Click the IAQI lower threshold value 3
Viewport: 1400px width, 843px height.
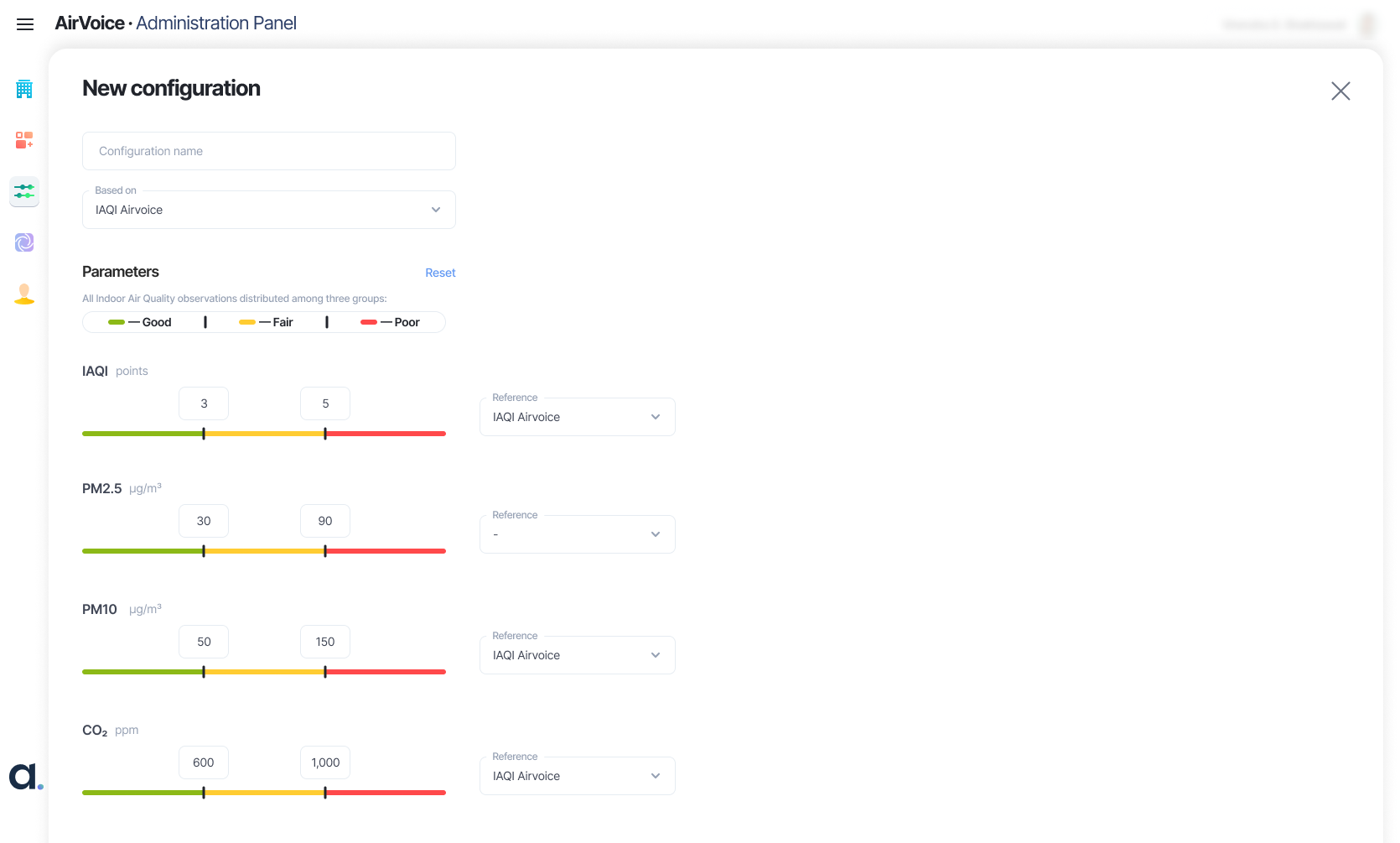coord(204,403)
